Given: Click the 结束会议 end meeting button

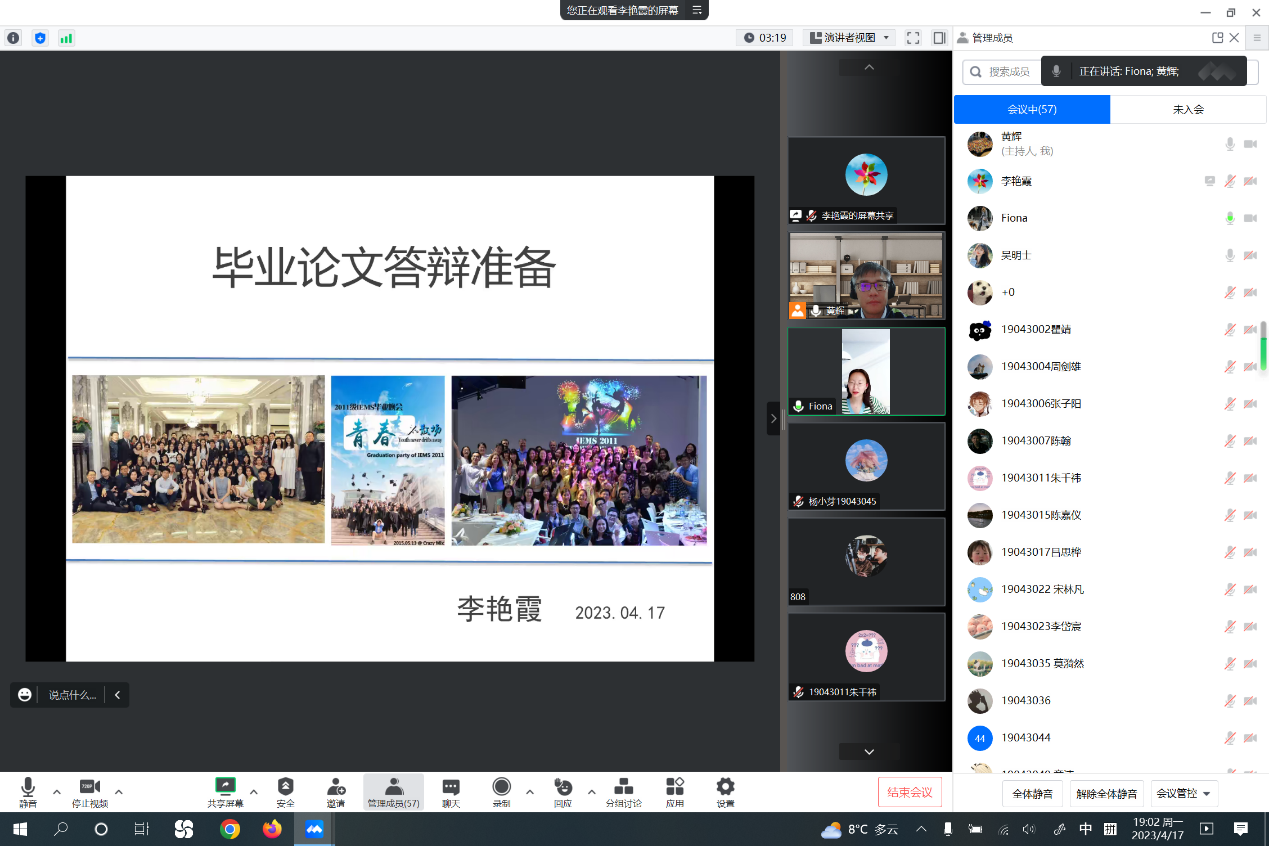Looking at the screenshot, I should (x=909, y=793).
